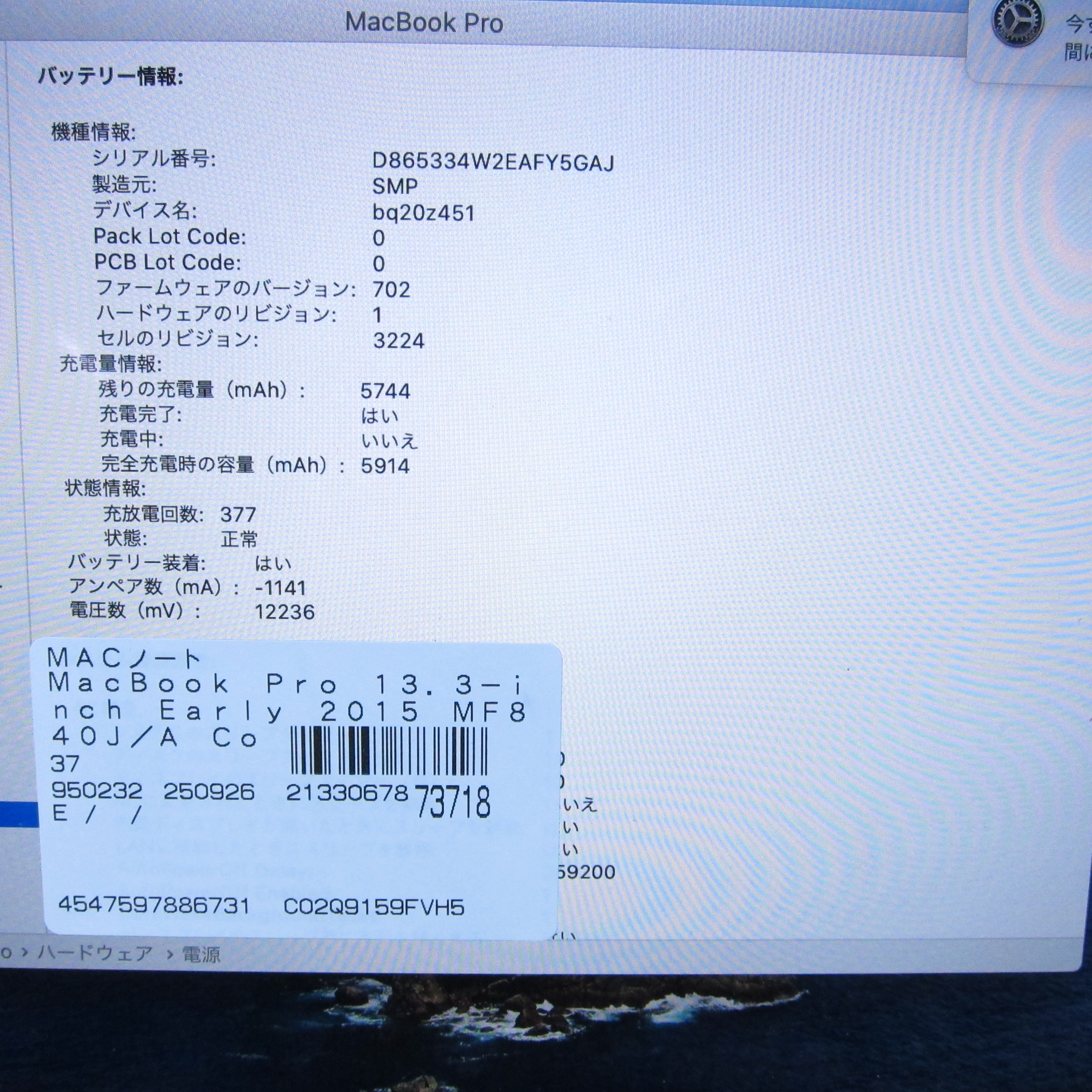Click ハードウェア in the bottom path bar
This screenshot has width=1092, height=1092.
(x=94, y=954)
